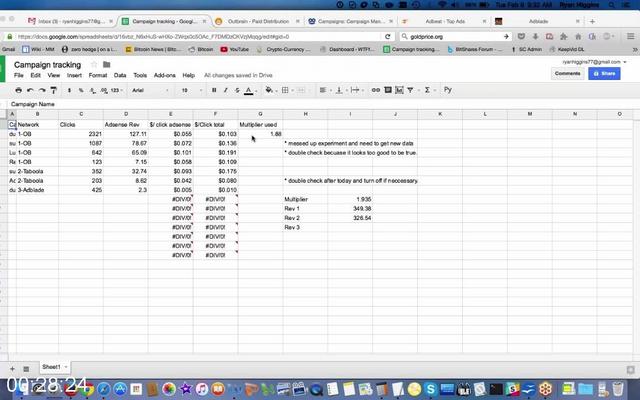
Task: Open the YouTube bookmark
Action: pyautogui.click(x=235, y=49)
